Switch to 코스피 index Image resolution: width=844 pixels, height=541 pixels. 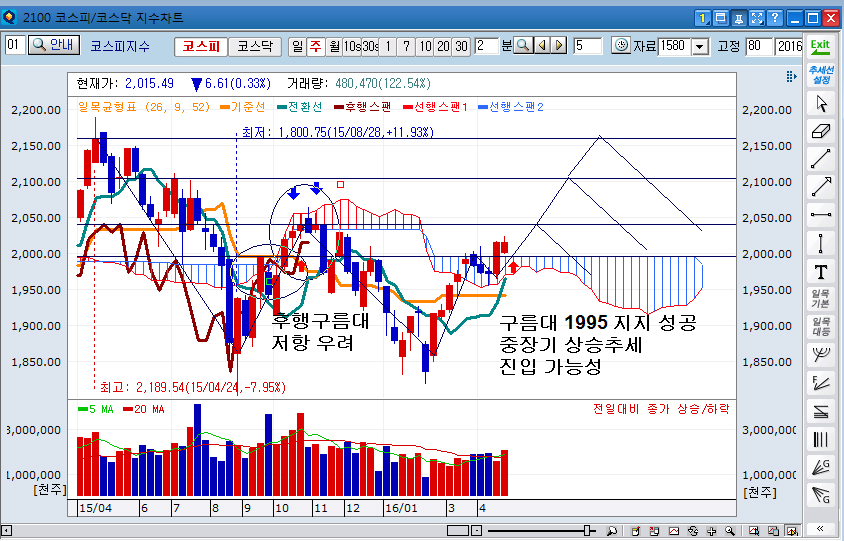point(201,46)
